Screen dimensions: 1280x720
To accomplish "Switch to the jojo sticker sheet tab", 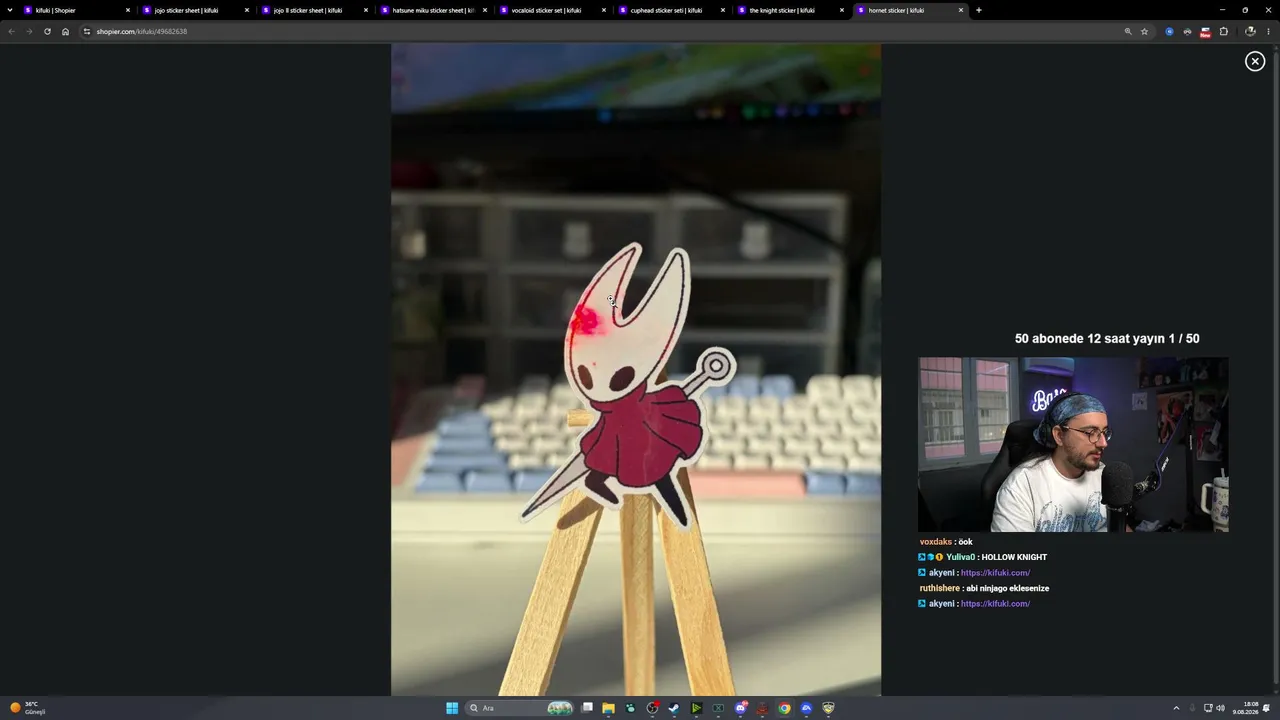I will point(195,10).
